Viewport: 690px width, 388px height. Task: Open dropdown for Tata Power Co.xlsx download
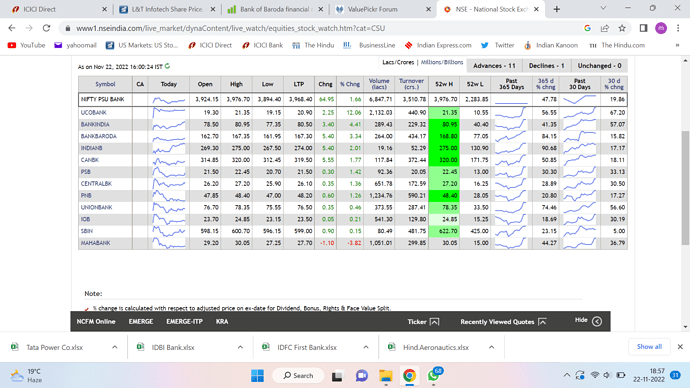click(x=114, y=347)
